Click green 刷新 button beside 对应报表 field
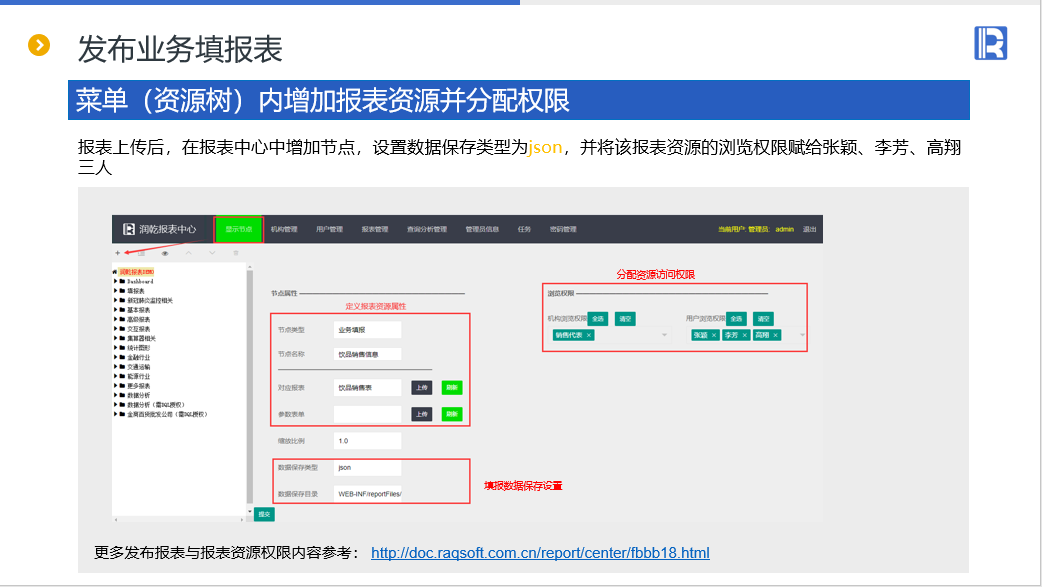Screen dimensions: 1042x587 pos(452,388)
